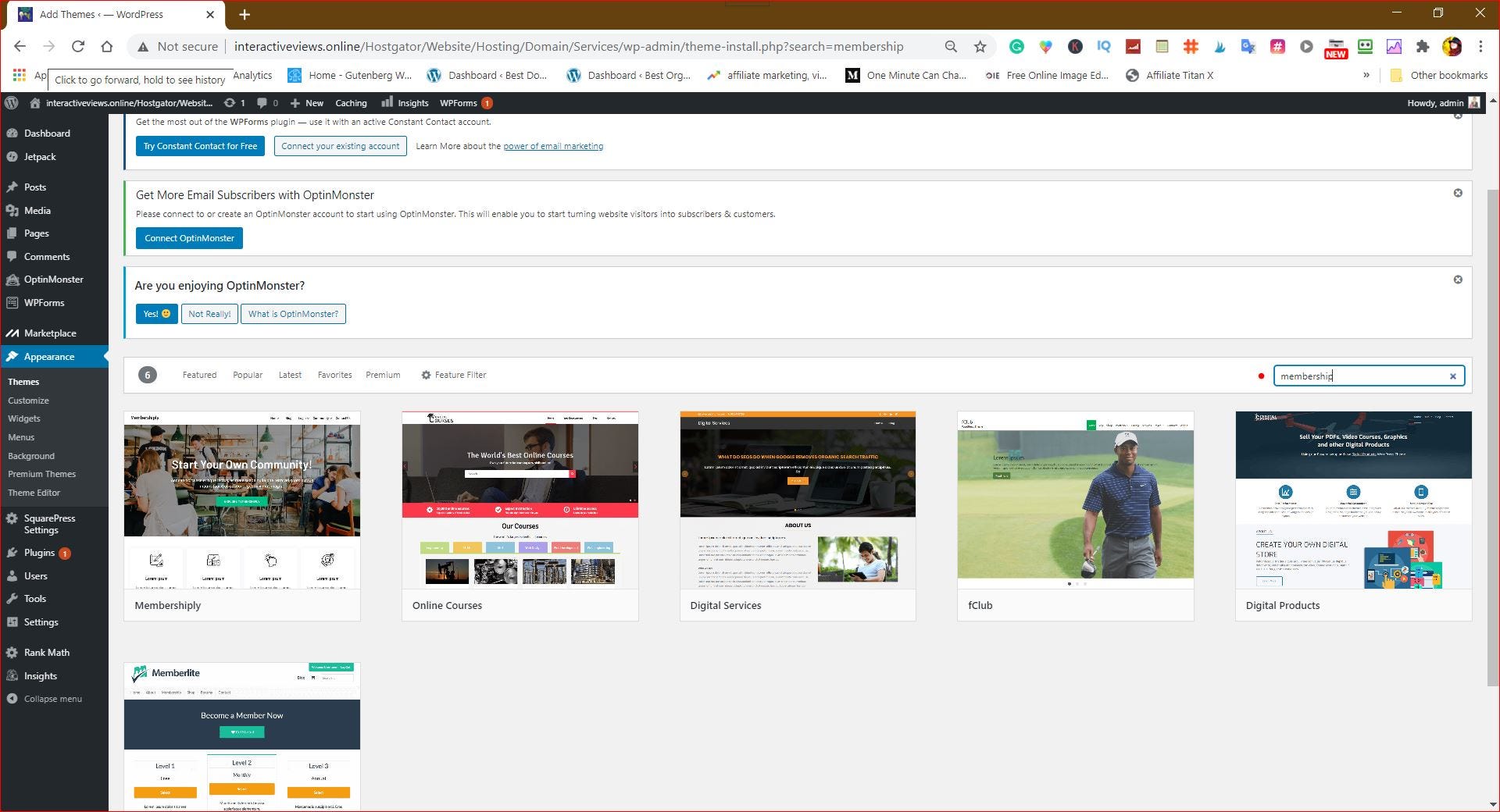Go to browser Home icon
The width and height of the screenshot is (1500, 812).
(107, 47)
